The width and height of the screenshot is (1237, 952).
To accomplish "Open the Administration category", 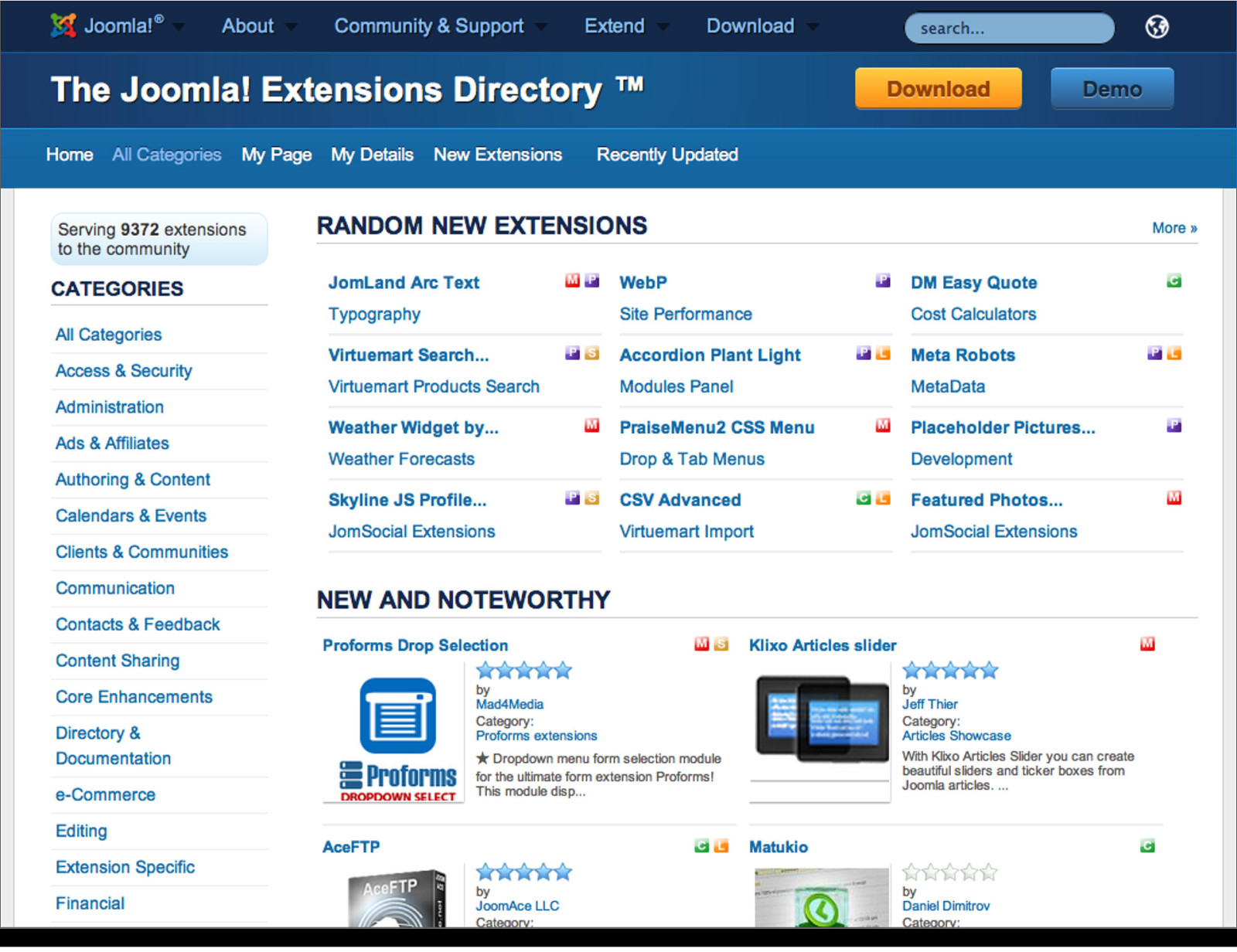I will point(110,407).
